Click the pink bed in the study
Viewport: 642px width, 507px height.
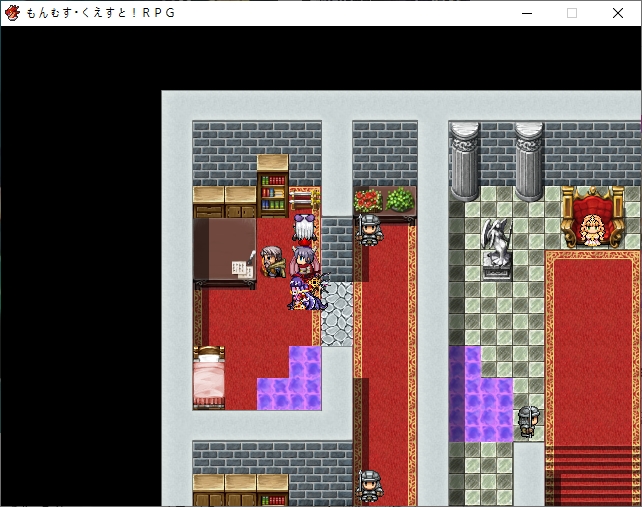(x=209, y=378)
